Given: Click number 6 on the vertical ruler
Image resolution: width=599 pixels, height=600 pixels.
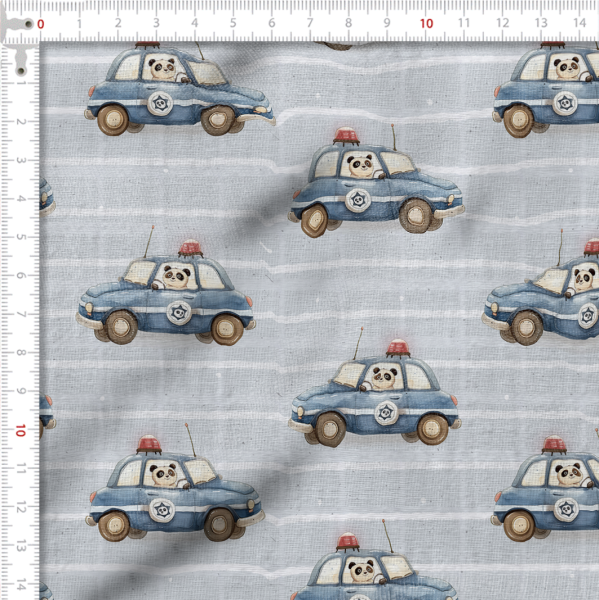Looking at the screenshot, I should (21, 276).
